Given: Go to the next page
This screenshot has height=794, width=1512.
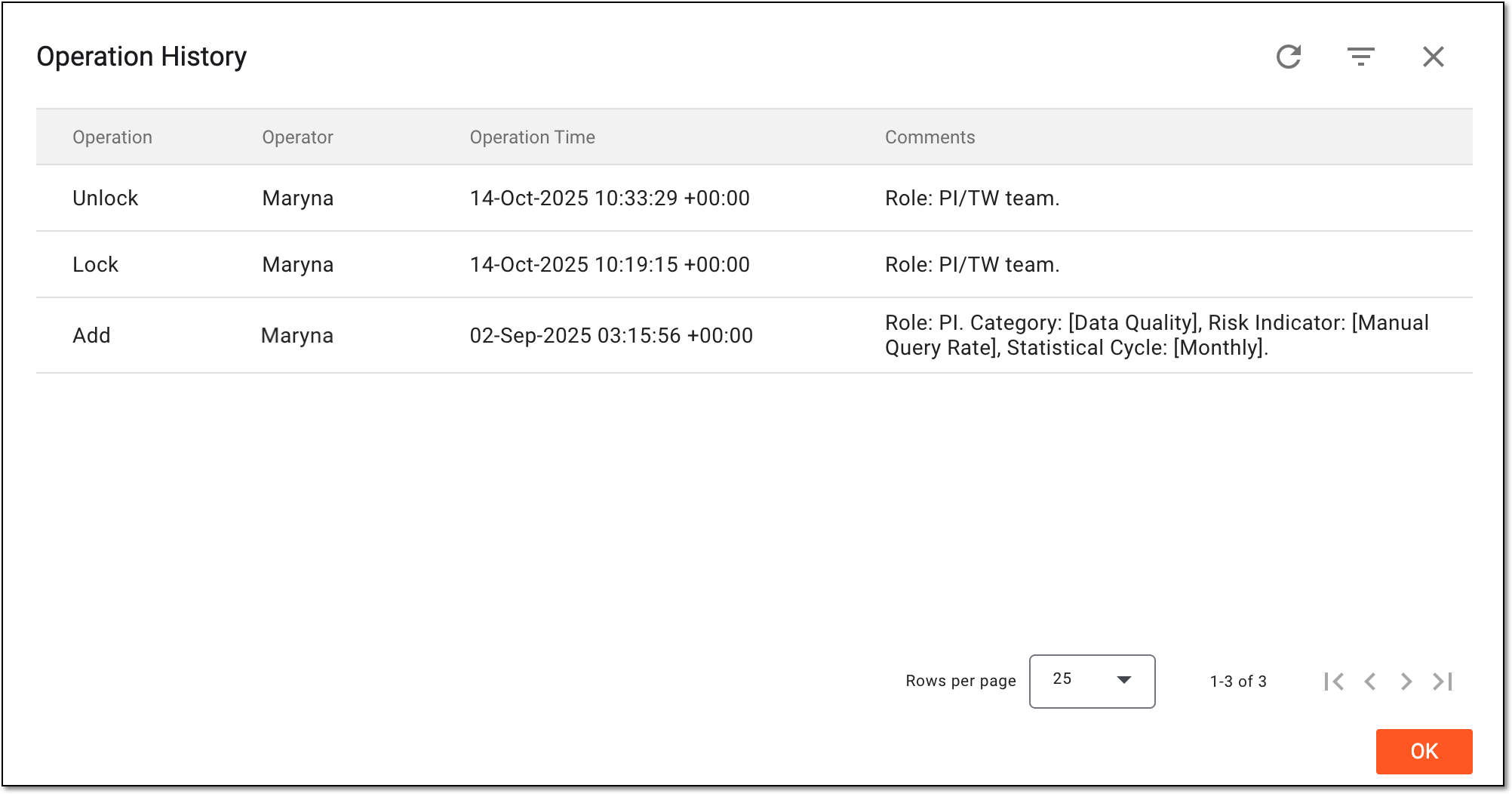Looking at the screenshot, I should pyautogui.click(x=1406, y=682).
